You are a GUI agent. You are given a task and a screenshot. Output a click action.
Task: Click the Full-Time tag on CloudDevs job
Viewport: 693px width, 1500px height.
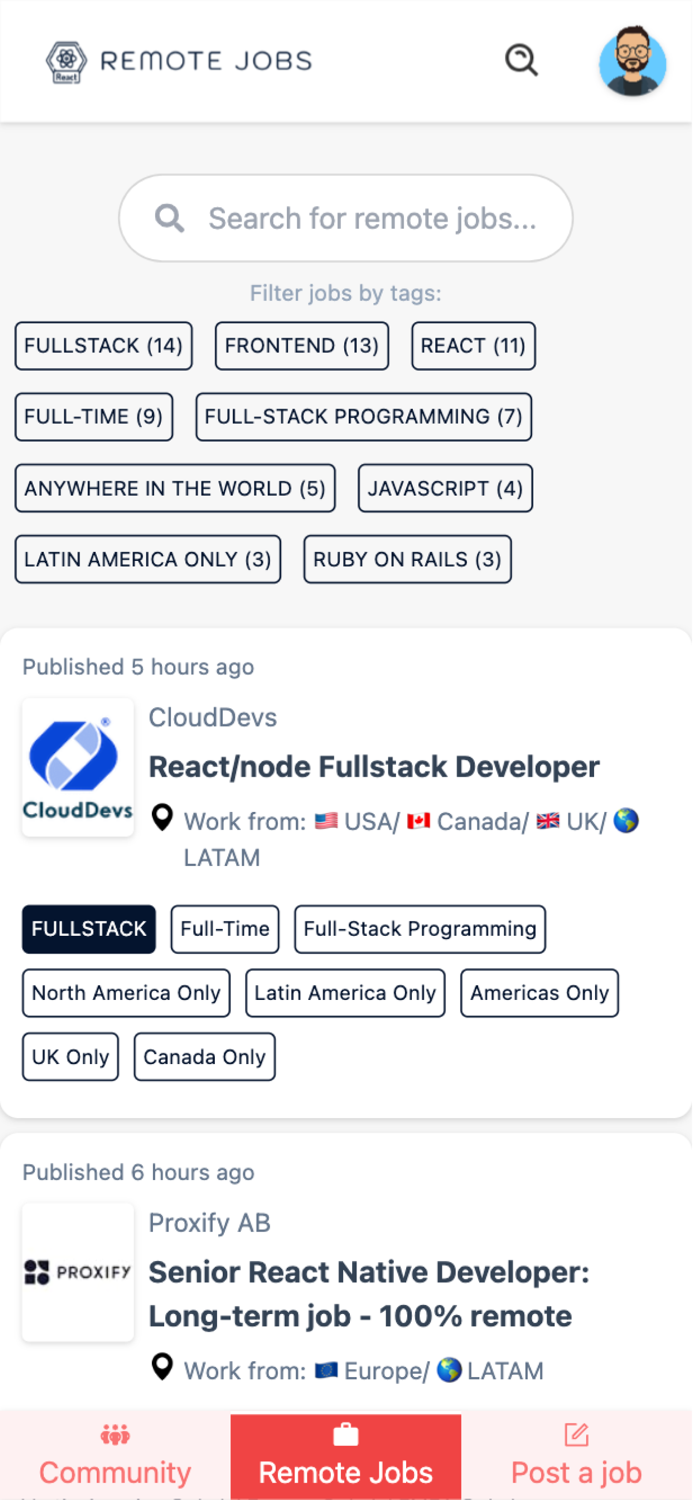pyautogui.click(x=224, y=929)
